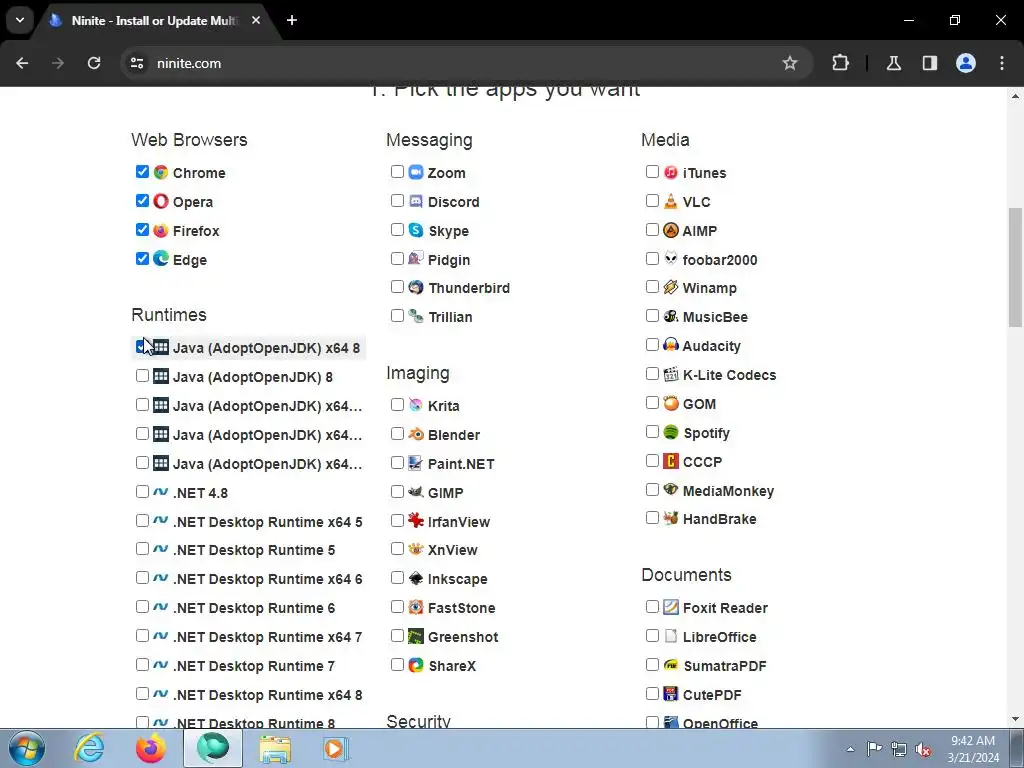1024x768 pixels.
Task: Launch Internet Explorer from the taskbar
Action: point(89,748)
